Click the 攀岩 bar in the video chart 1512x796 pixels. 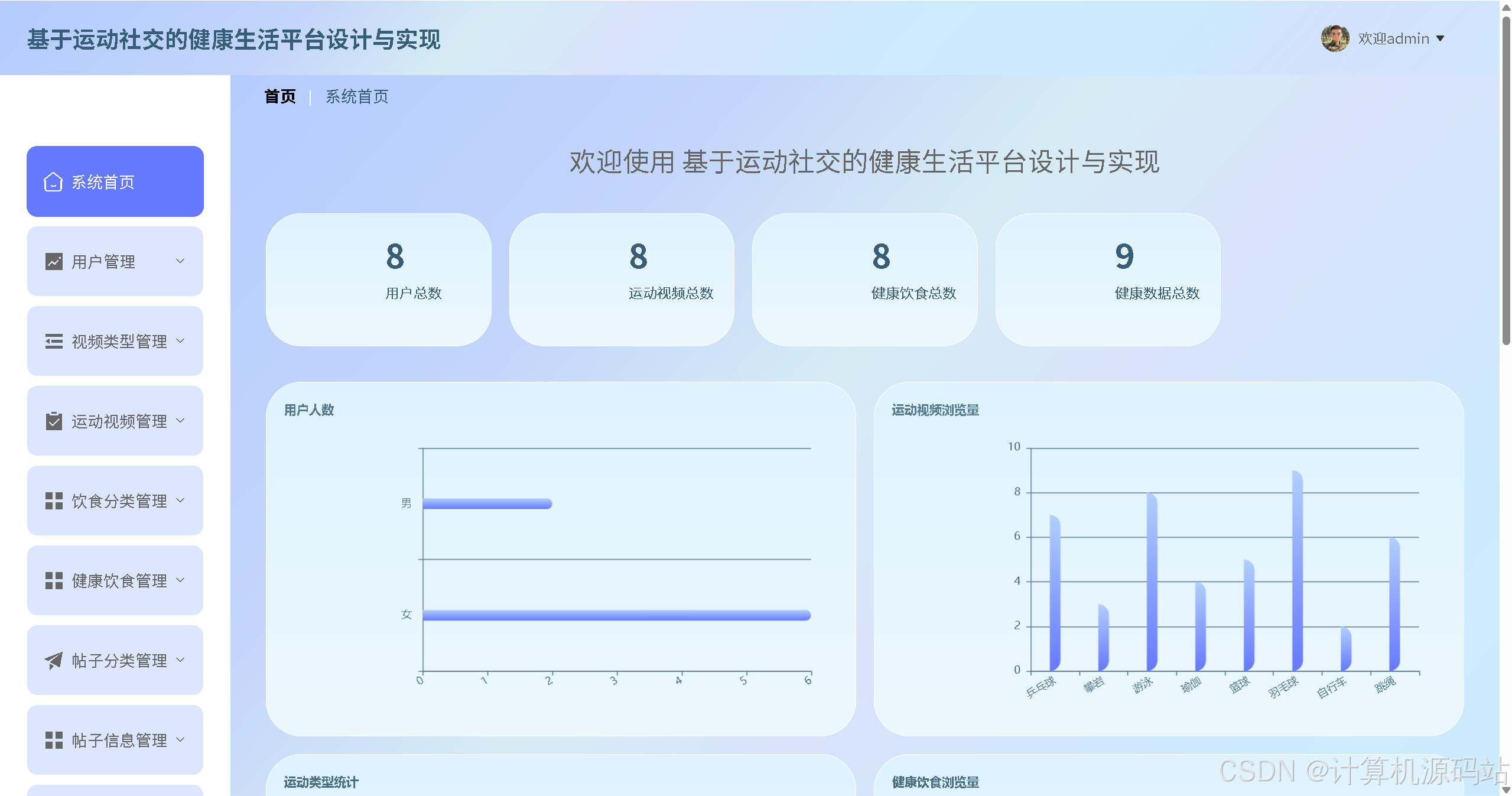(1103, 638)
